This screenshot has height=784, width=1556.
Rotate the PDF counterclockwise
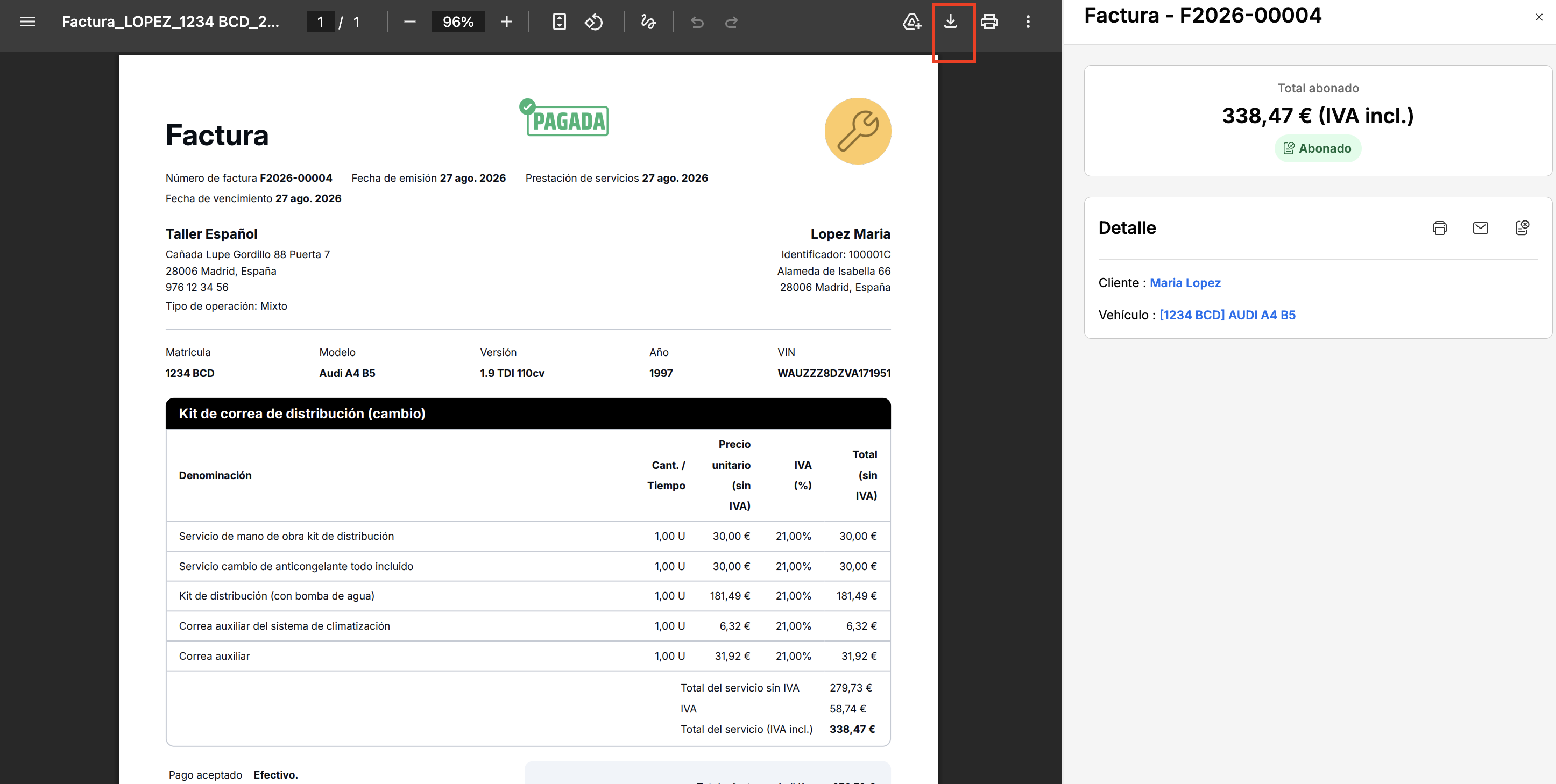(x=593, y=22)
